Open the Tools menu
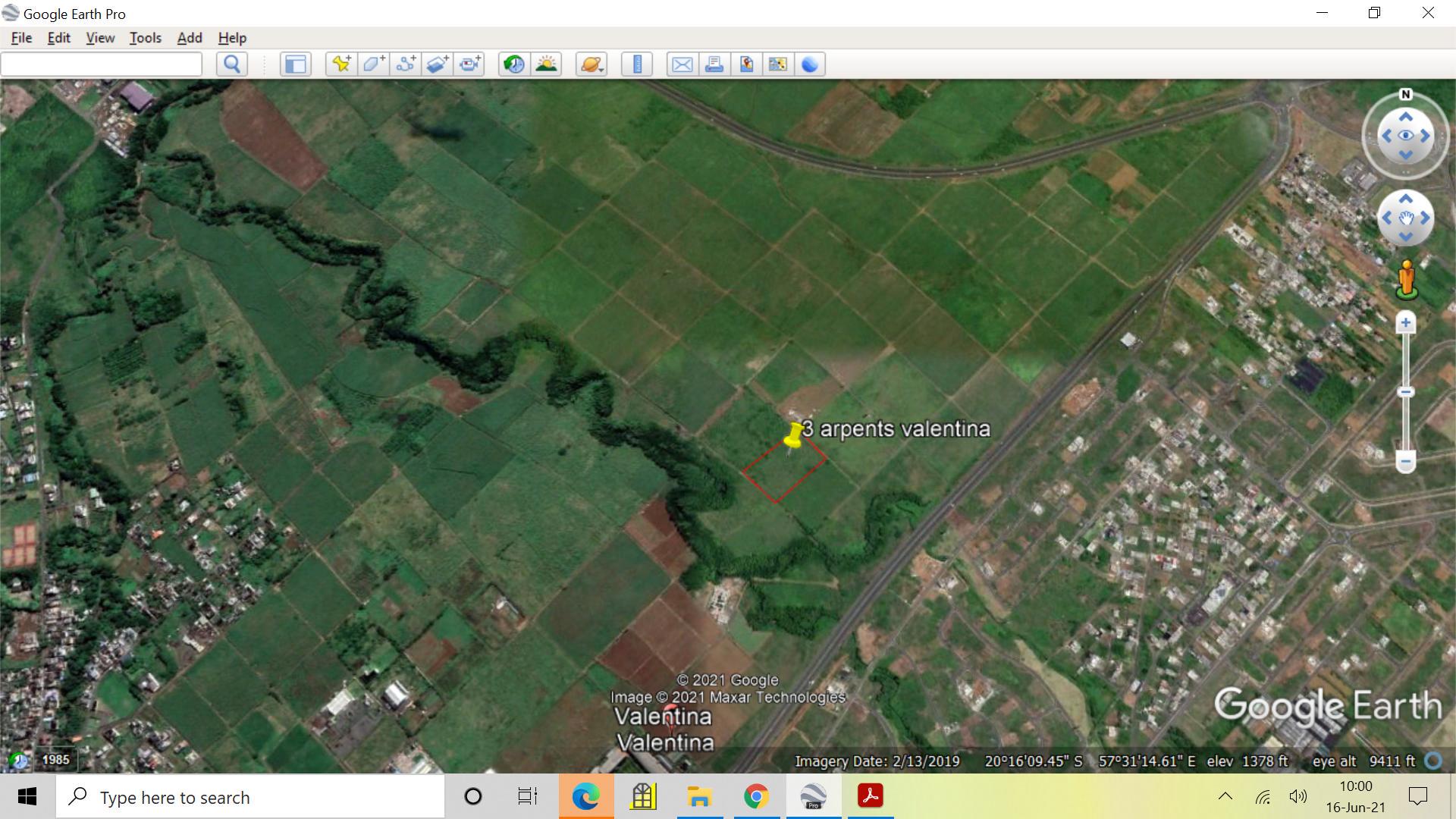Viewport: 1456px width, 819px height. click(145, 38)
